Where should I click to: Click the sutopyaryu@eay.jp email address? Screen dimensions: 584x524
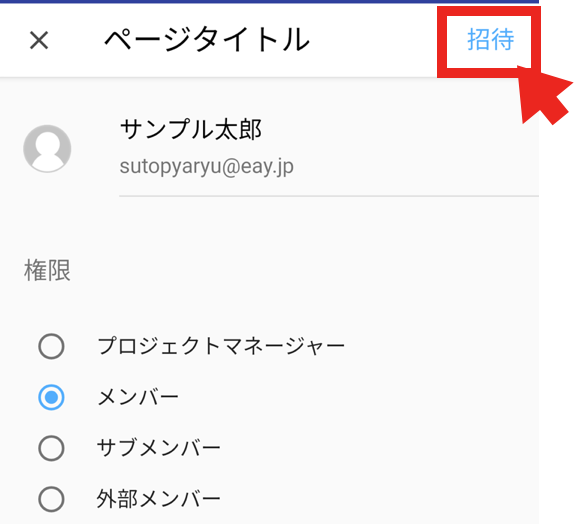tap(206, 166)
